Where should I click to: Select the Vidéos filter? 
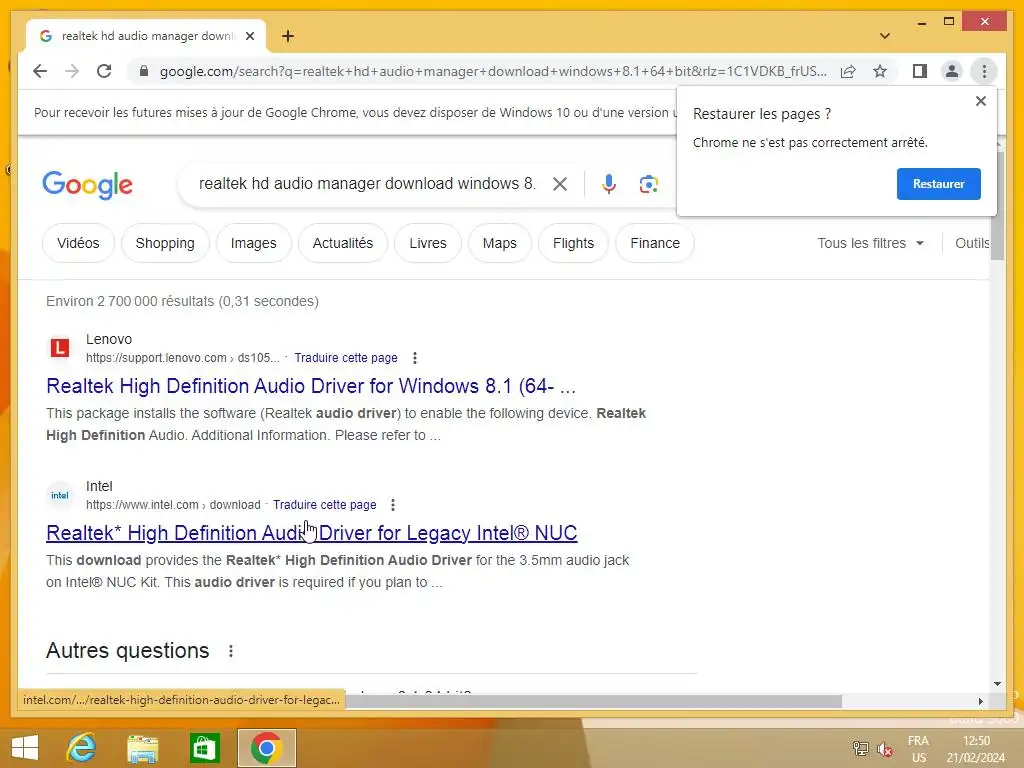click(x=78, y=243)
